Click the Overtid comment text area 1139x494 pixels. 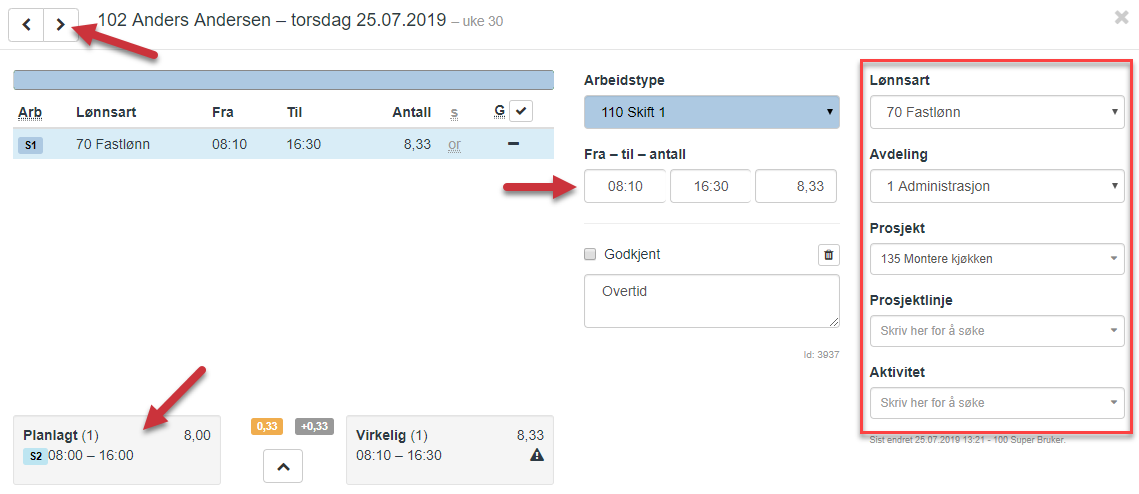coord(712,301)
